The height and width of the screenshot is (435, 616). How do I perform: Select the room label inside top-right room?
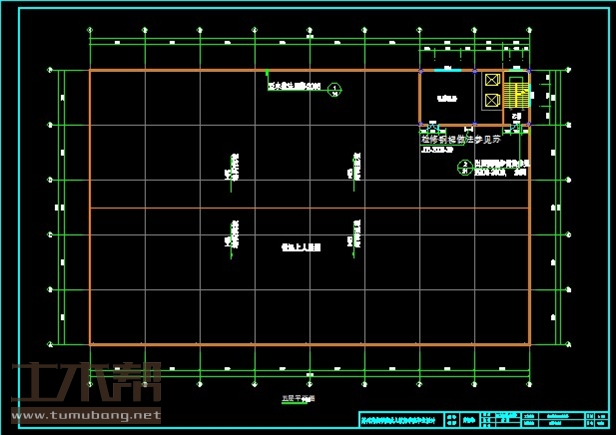pyautogui.click(x=445, y=99)
